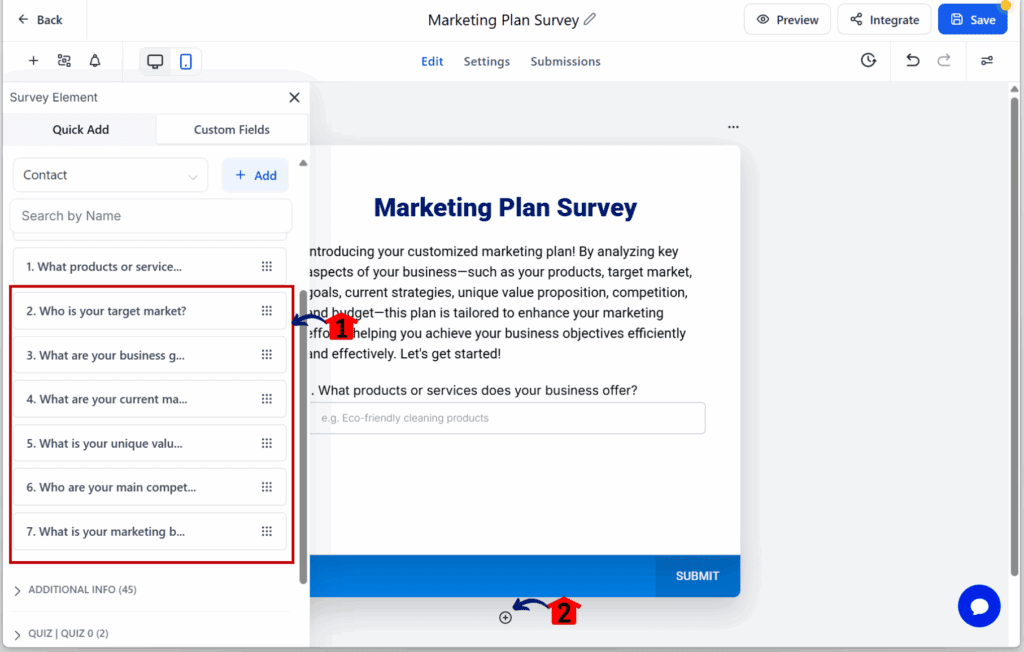Undo the last change

(x=912, y=61)
